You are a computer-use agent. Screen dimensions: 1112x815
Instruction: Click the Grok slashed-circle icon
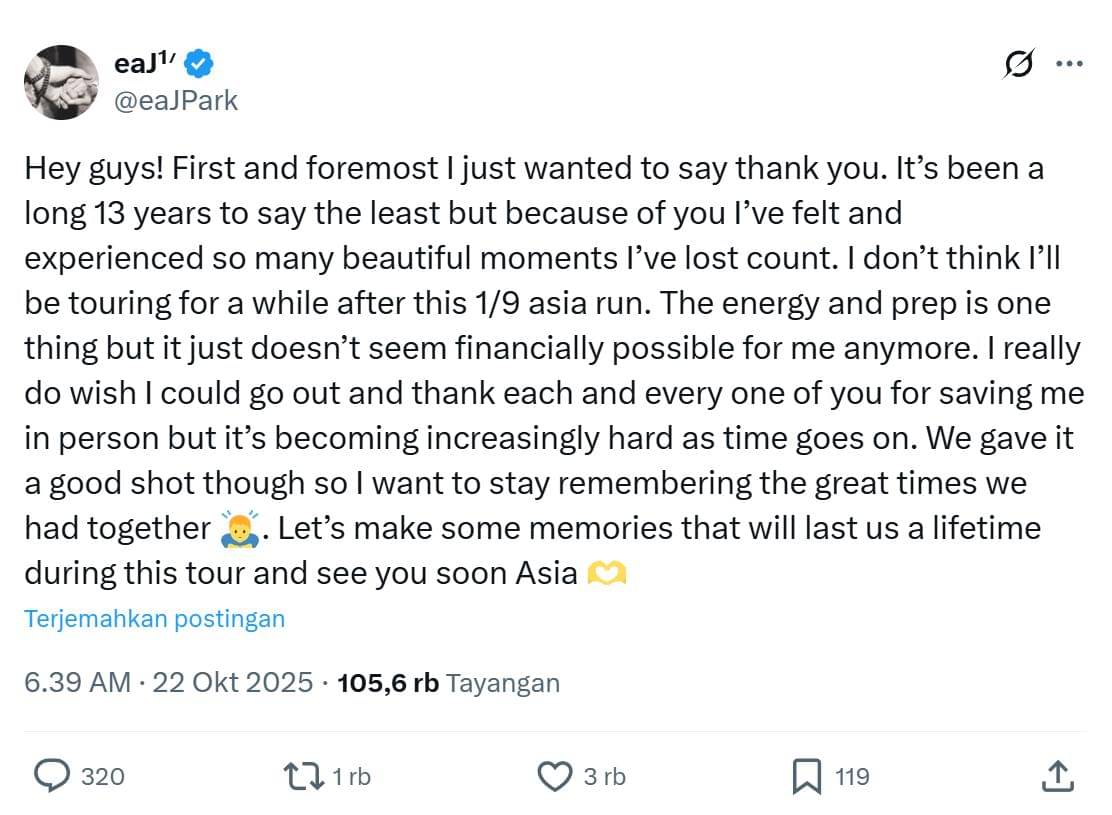(1017, 64)
